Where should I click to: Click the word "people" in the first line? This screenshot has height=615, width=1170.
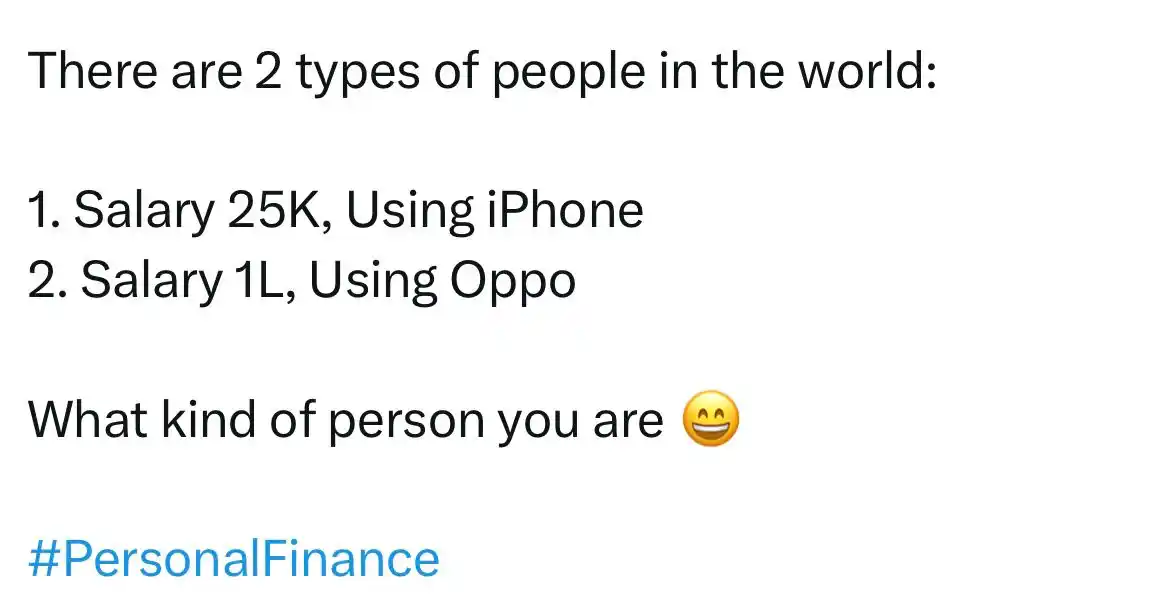[x=558, y=72]
